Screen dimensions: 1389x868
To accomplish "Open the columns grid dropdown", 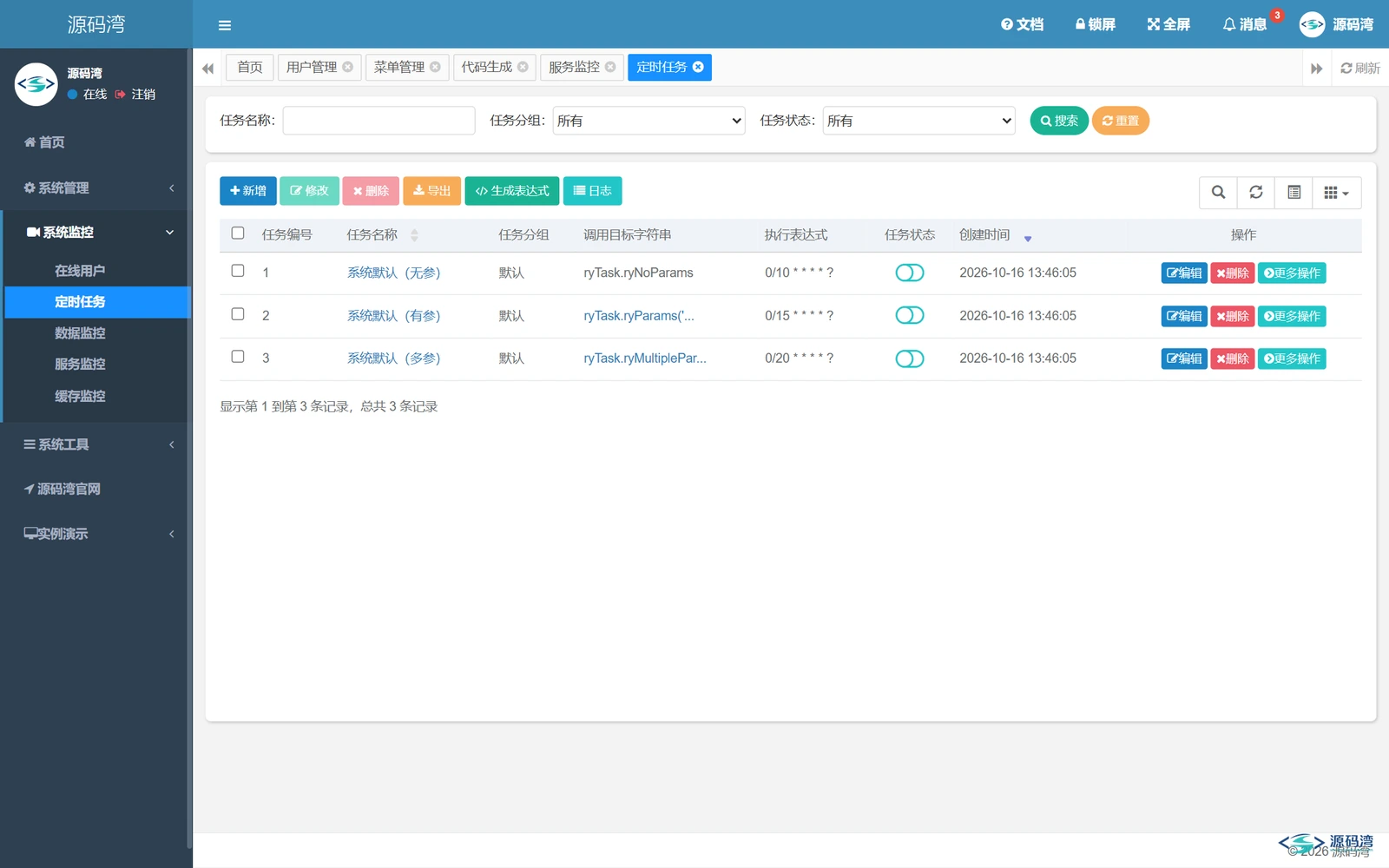I will (1337, 193).
